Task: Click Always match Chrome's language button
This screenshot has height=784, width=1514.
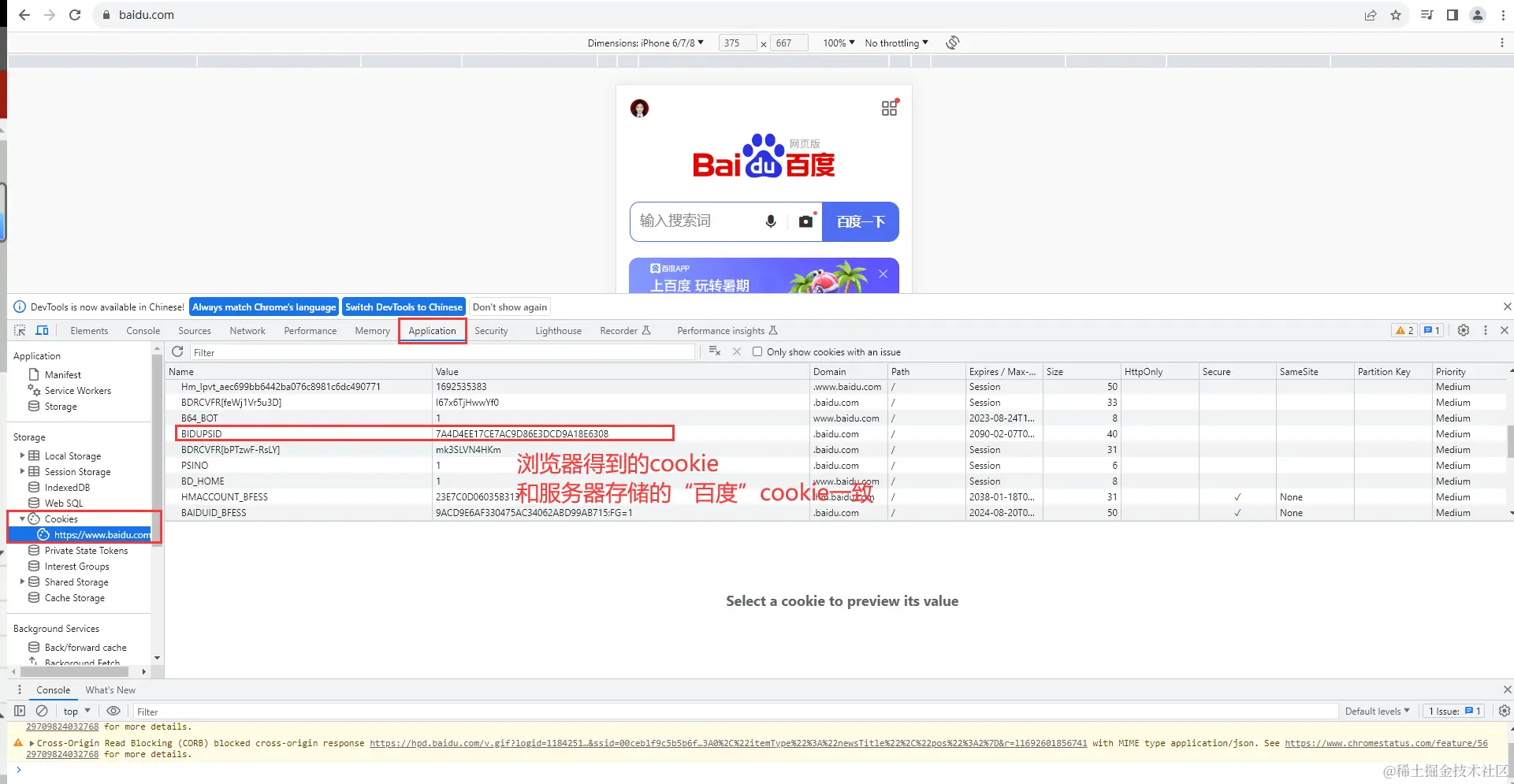Action: point(264,307)
